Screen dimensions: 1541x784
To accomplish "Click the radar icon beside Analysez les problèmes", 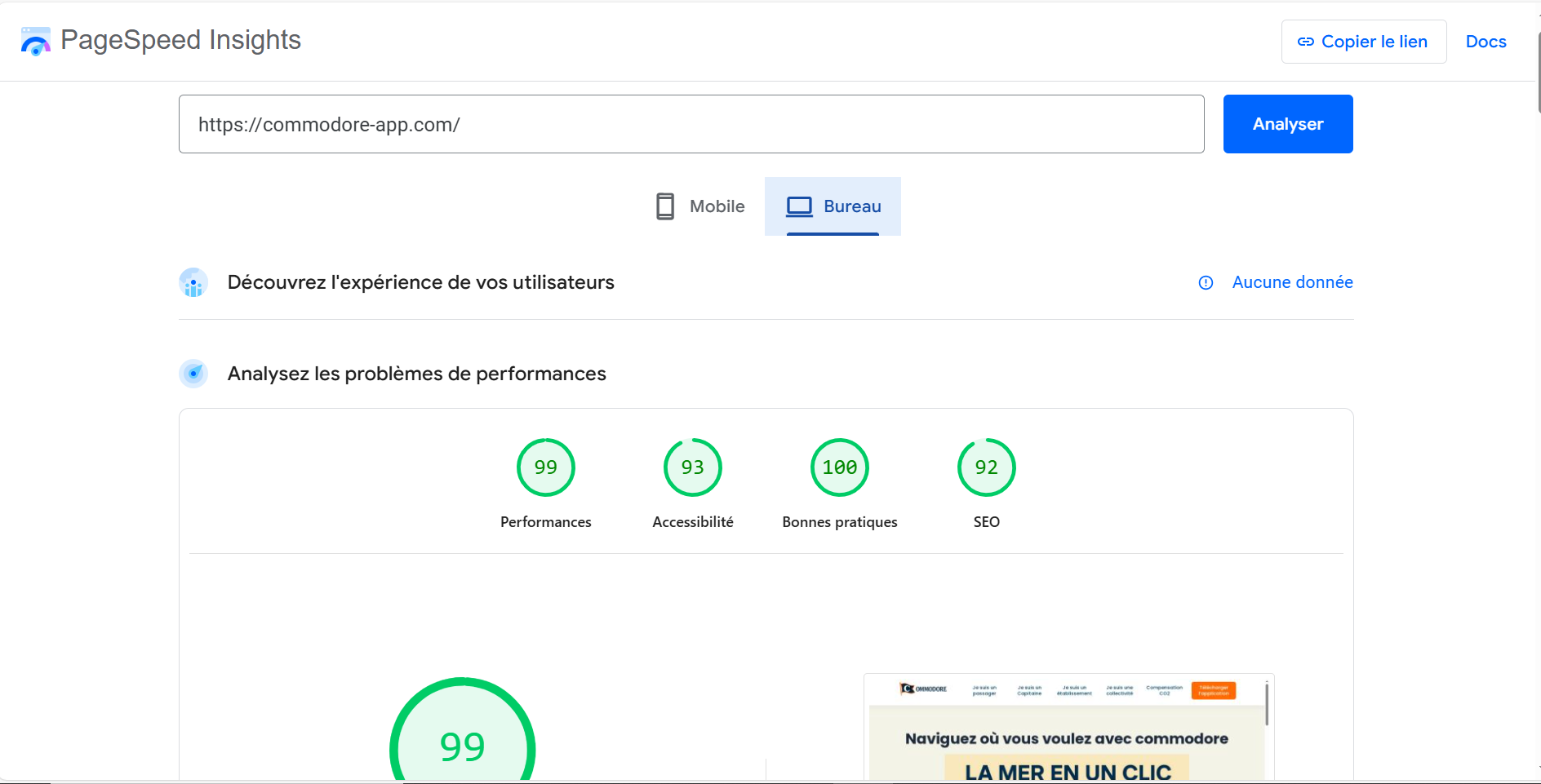I will pyautogui.click(x=193, y=374).
